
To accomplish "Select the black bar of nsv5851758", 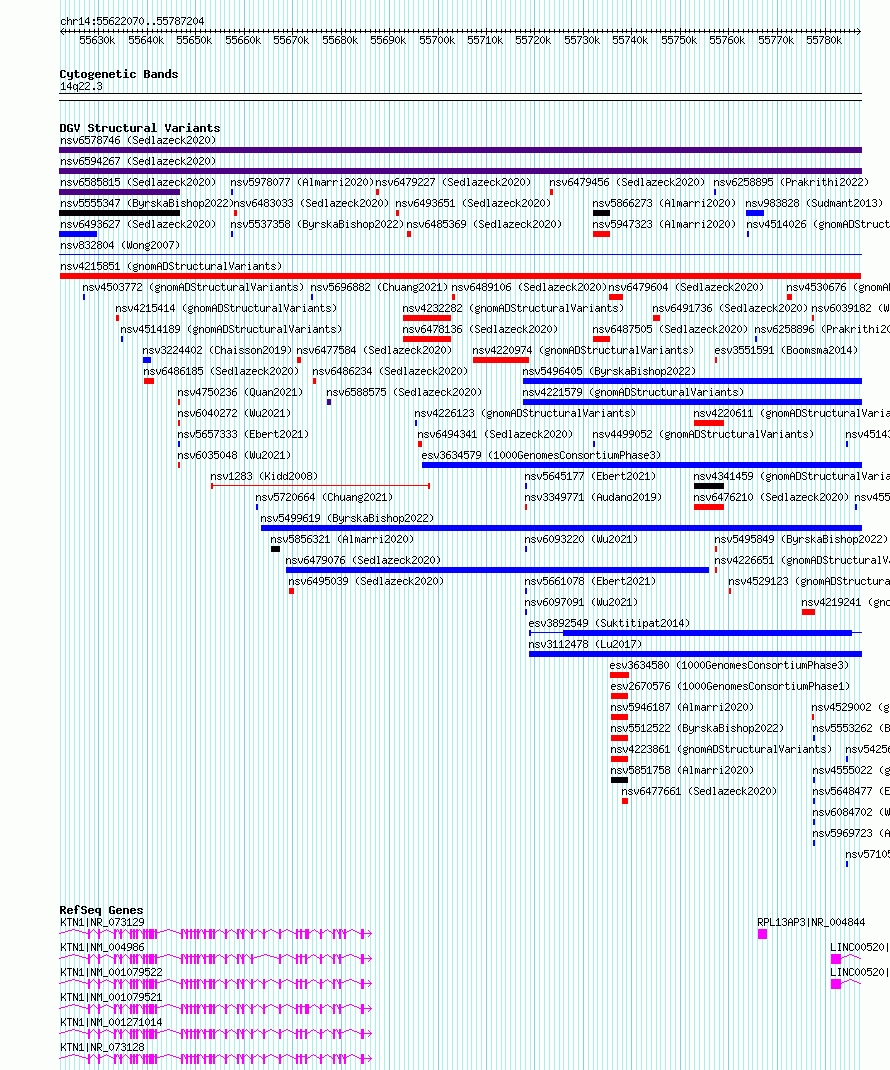I will click(619, 780).
